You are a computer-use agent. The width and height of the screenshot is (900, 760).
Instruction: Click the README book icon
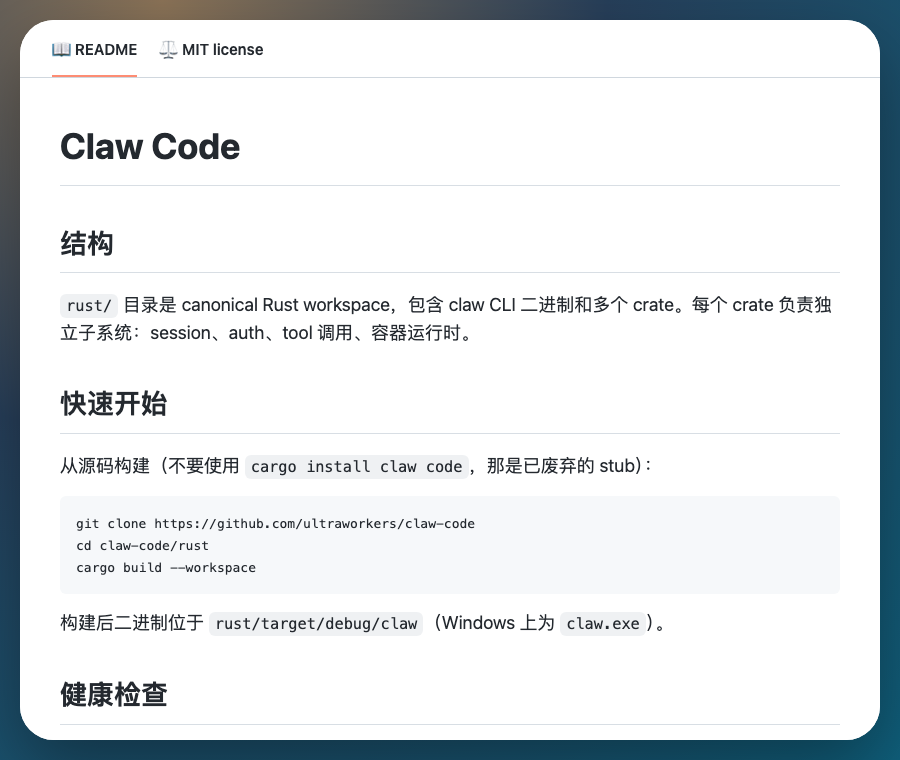[61, 50]
